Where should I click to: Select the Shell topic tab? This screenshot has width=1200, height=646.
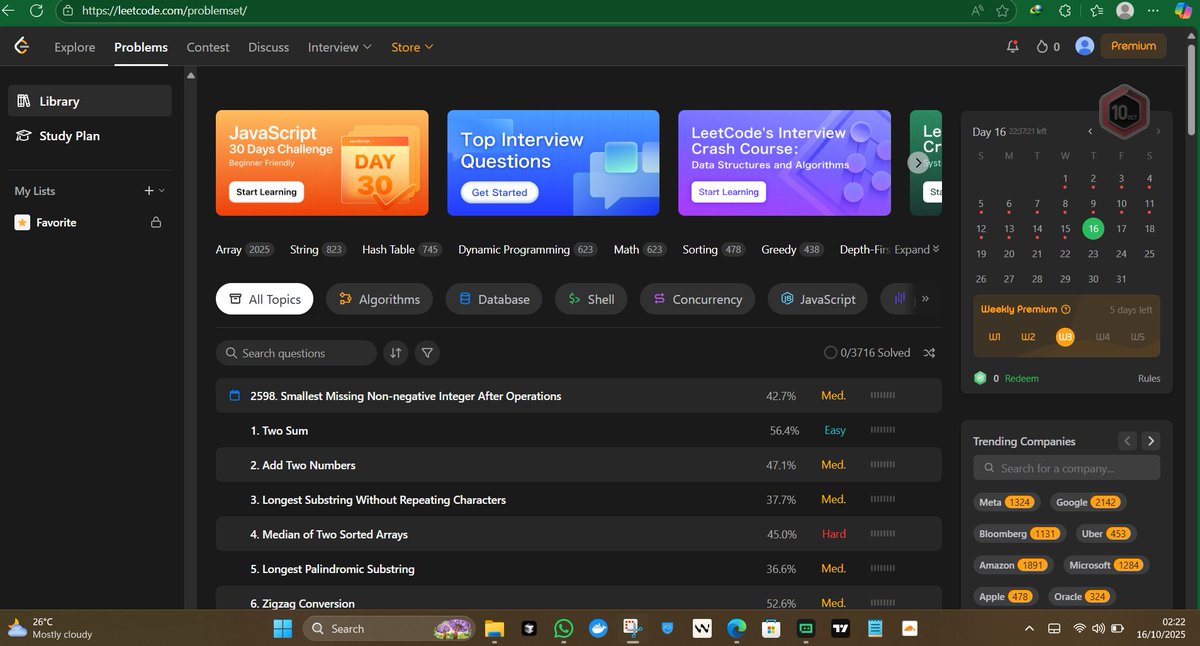coord(591,299)
